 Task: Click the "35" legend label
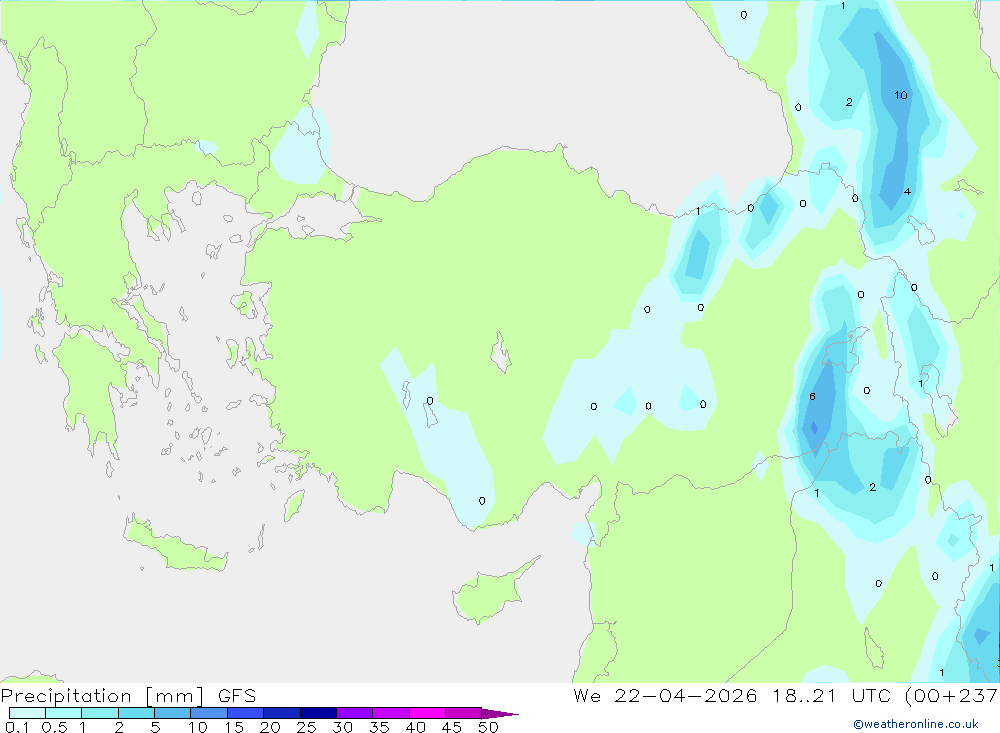379,727
